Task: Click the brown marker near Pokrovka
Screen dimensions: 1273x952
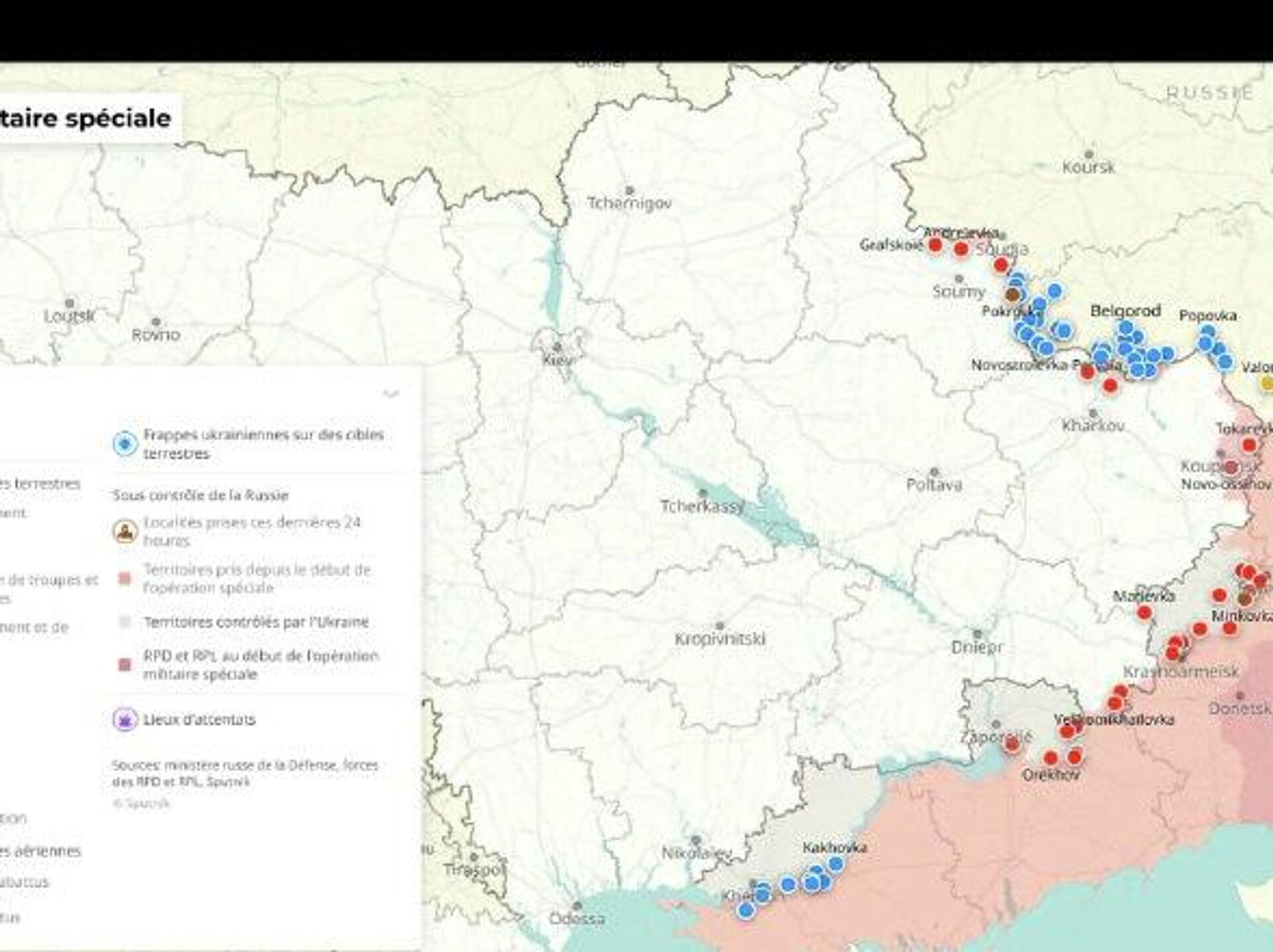Action: 1012,294
